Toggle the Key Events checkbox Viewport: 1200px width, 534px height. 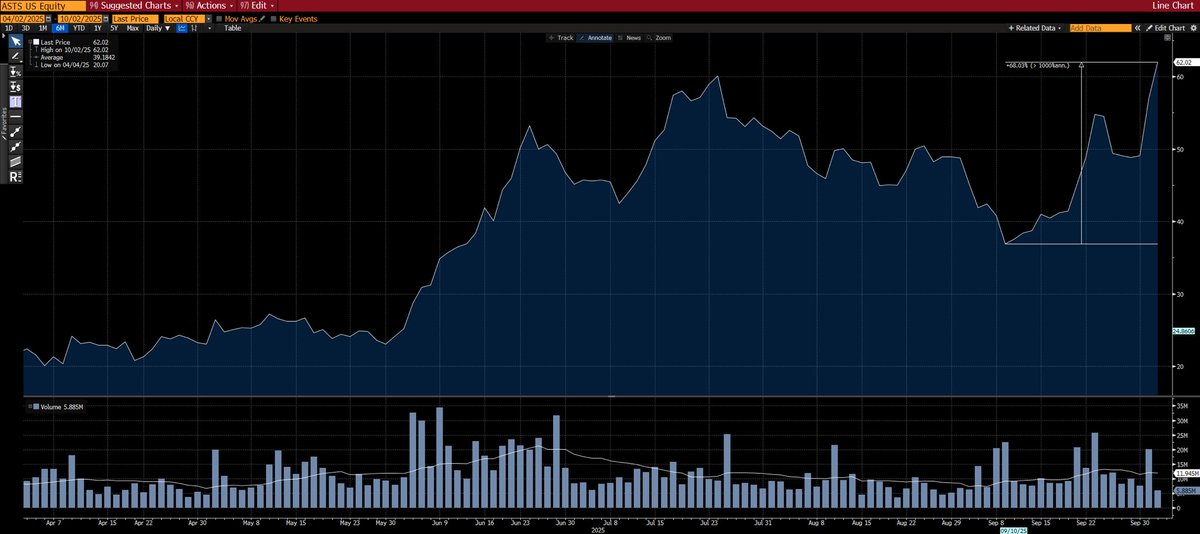point(274,19)
